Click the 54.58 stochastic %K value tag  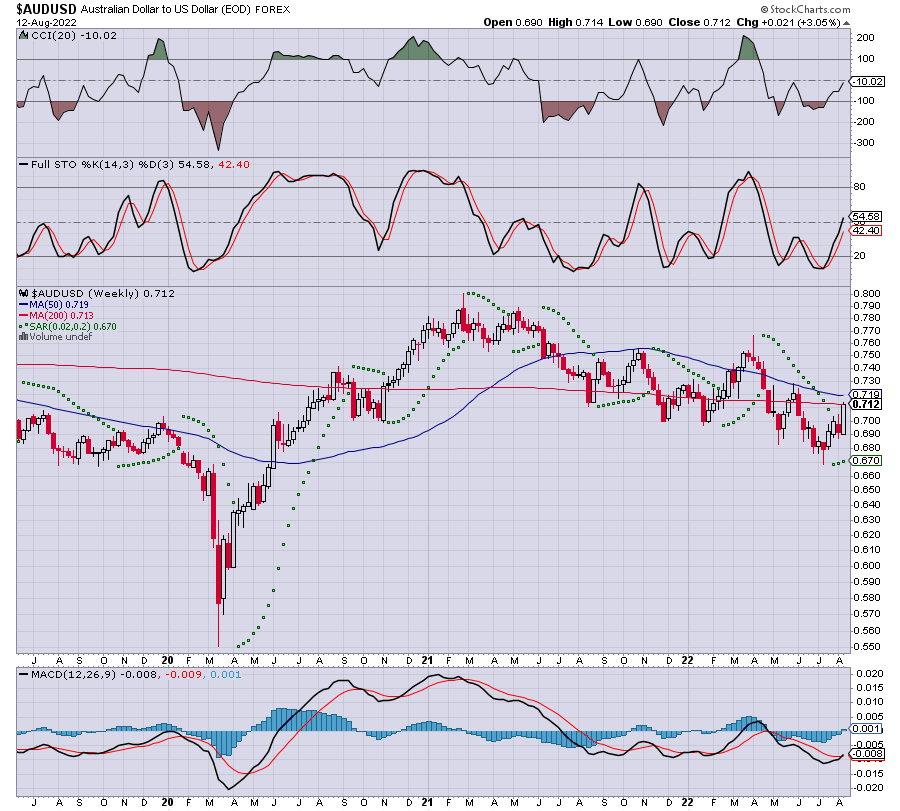pos(866,216)
